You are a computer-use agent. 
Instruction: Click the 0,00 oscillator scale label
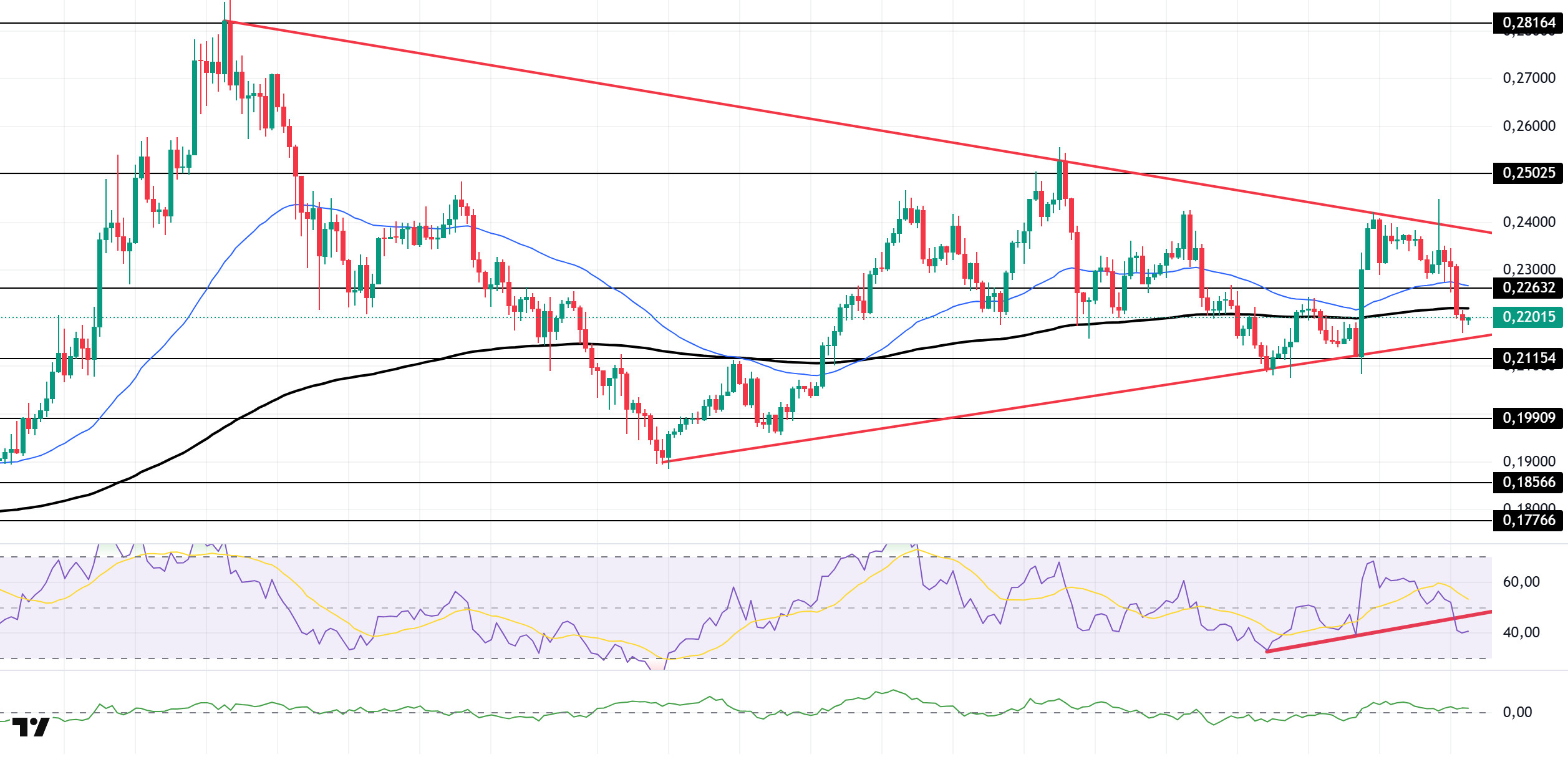click(1517, 712)
